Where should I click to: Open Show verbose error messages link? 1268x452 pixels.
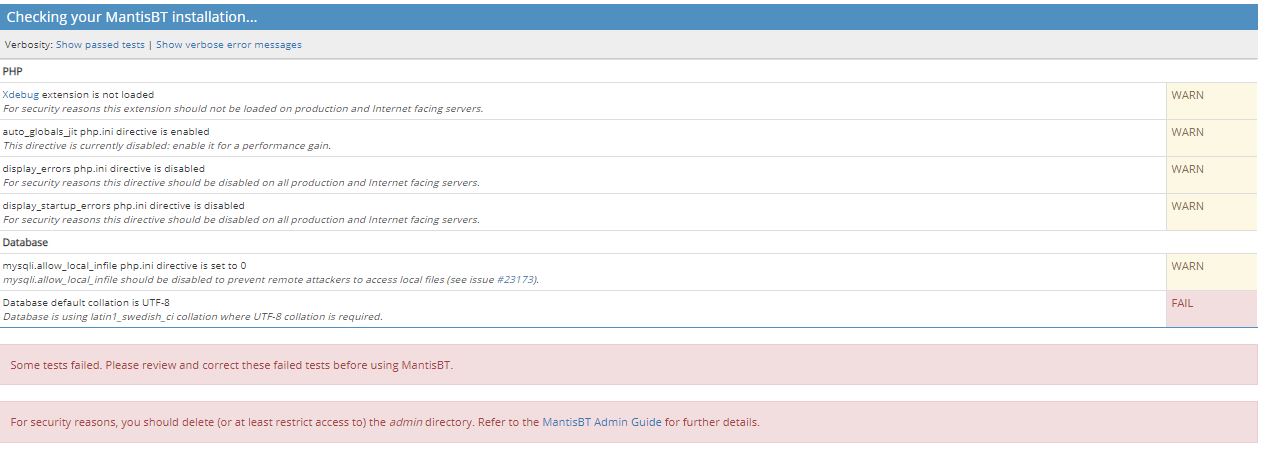coord(228,45)
